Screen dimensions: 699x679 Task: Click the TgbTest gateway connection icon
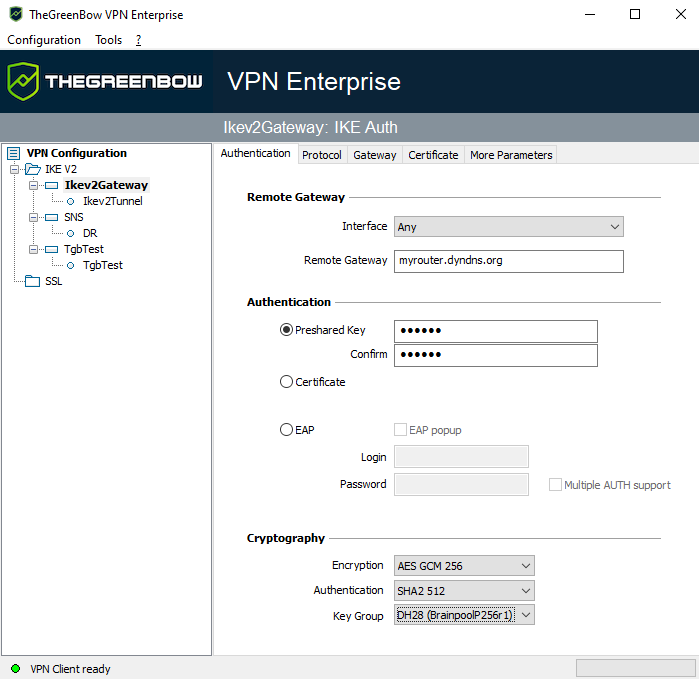pyautogui.click(x=51, y=249)
